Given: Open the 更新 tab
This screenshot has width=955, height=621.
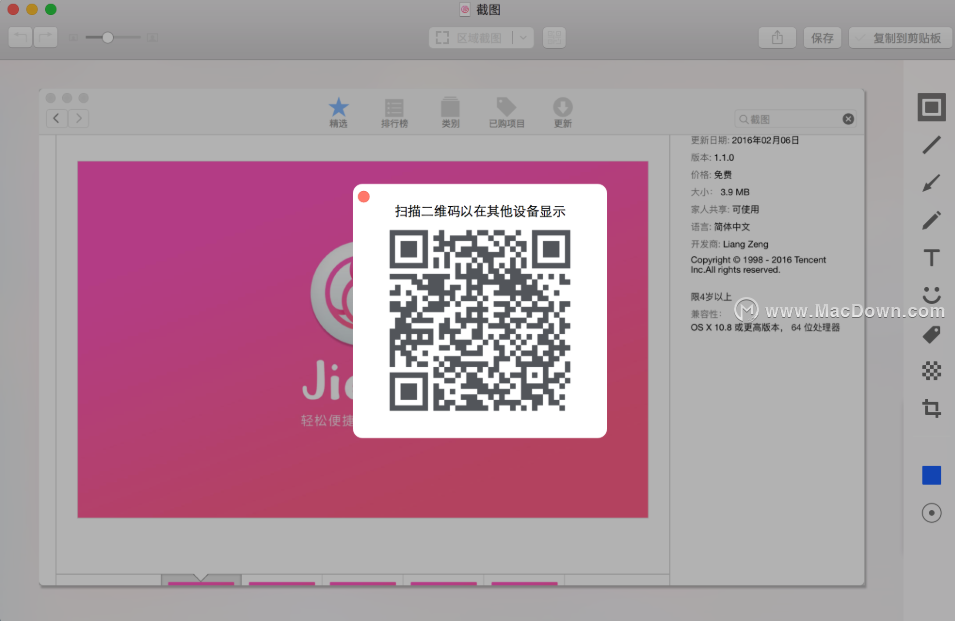Looking at the screenshot, I should [563, 113].
